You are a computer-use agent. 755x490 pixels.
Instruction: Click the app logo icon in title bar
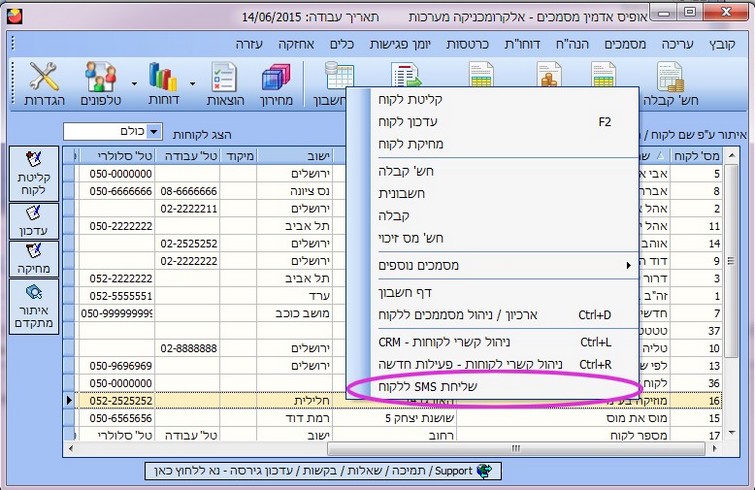point(14,16)
